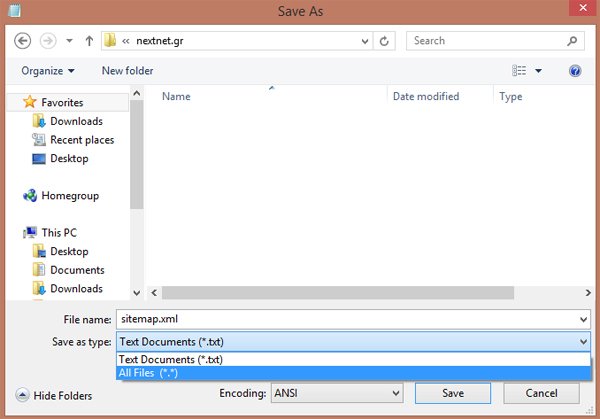Click the This PC computer icon
Viewport: 600px width, 419px height.
click(30, 232)
